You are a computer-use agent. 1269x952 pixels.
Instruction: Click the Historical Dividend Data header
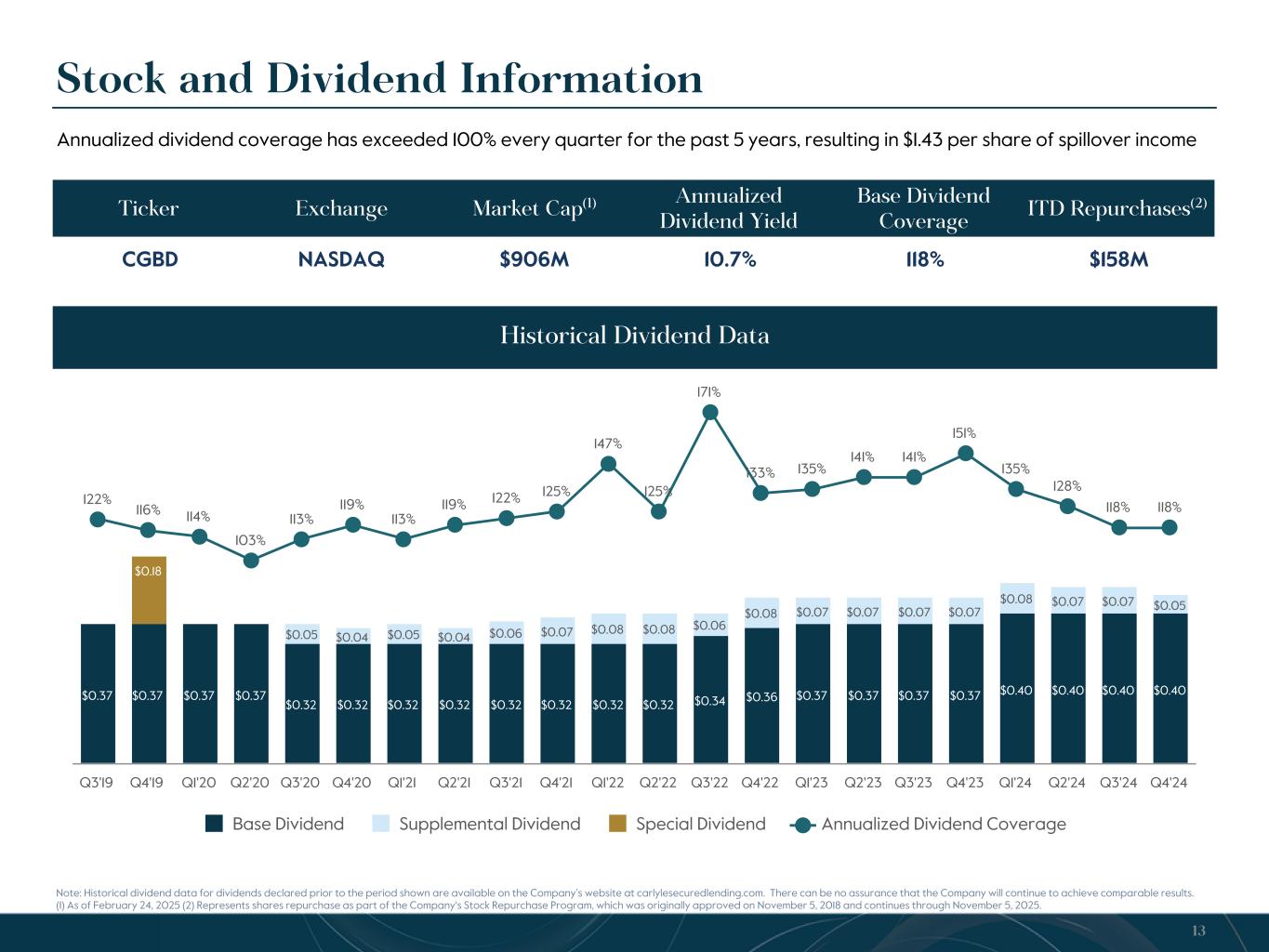tap(634, 336)
